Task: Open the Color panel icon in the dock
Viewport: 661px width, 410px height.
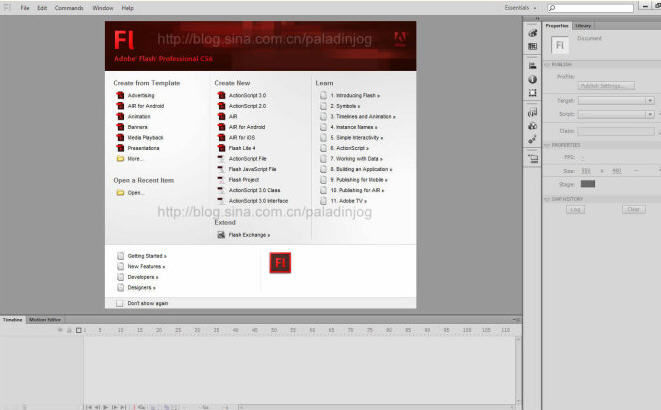Action: (x=532, y=33)
